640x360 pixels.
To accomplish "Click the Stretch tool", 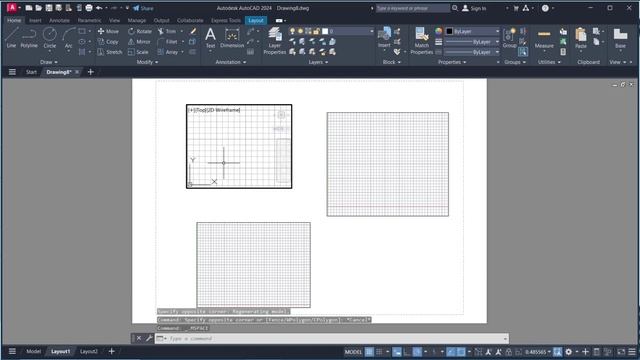I will click(x=110, y=52).
